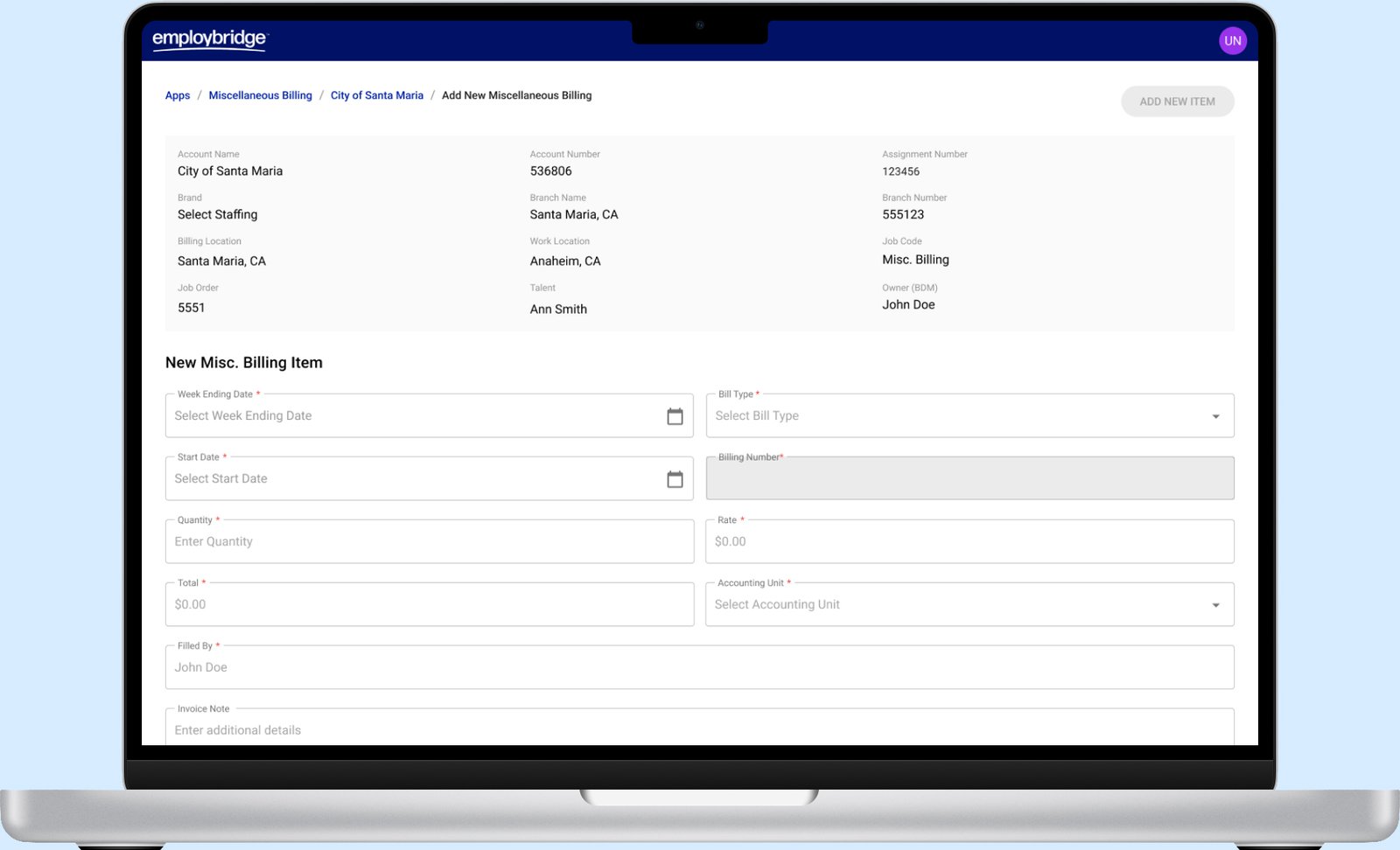The width and height of the screenshot is (1400, 850).
Task: Click the Add New Miscellaneous Billing breadcrumb text
Action: [x=516, y=95]
